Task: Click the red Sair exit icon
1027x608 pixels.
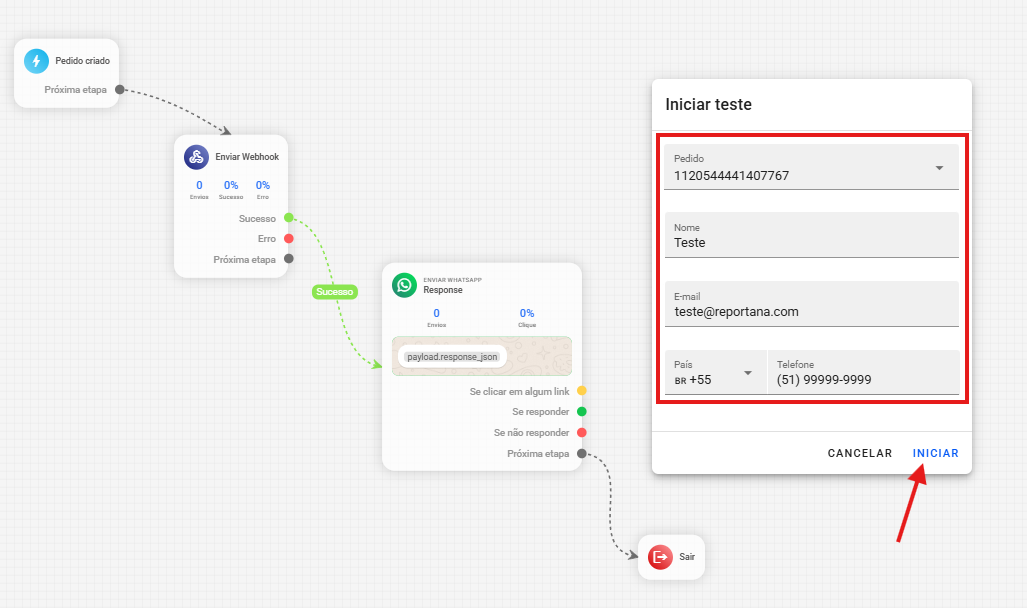Action: [660, 557]
